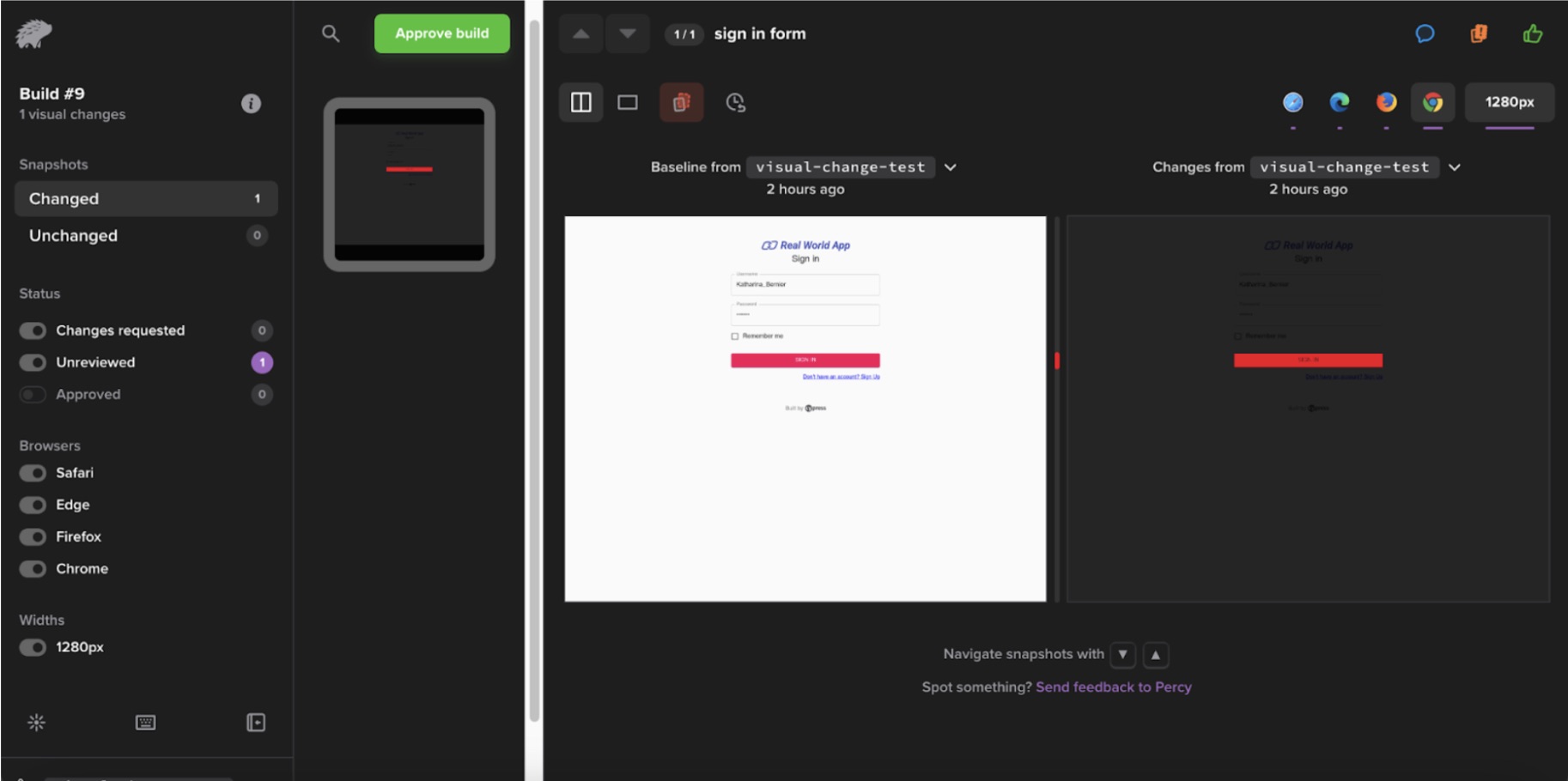Open the snapshot history view
Viewport: 1568px width, 781px height.
click(734, 102)
